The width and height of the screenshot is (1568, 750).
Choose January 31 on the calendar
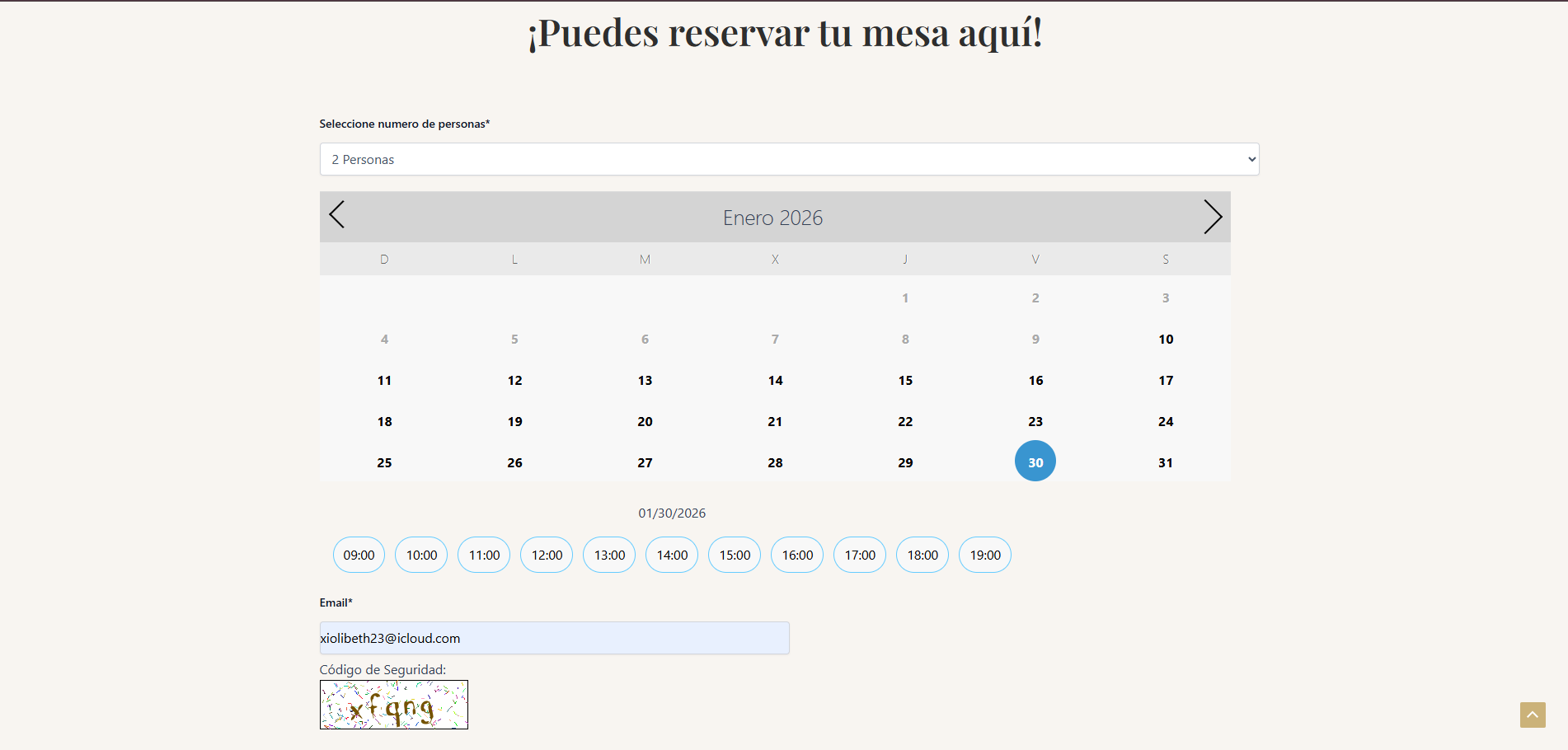1165,462
